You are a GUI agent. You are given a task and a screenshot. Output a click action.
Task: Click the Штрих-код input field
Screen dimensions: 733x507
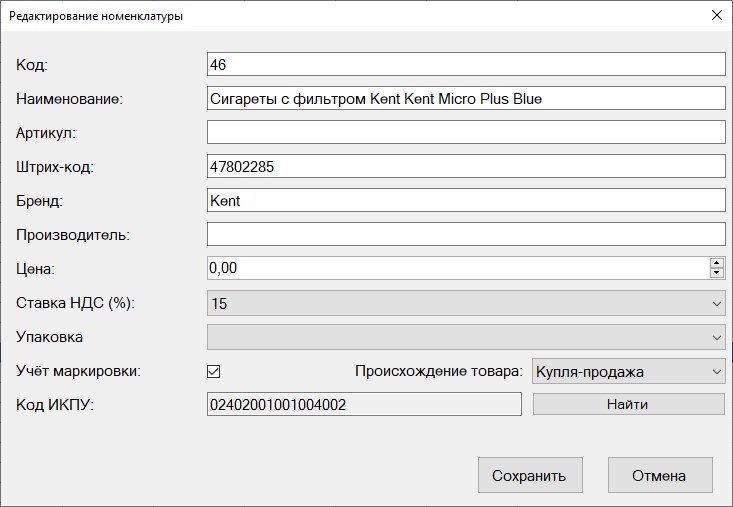464,166
